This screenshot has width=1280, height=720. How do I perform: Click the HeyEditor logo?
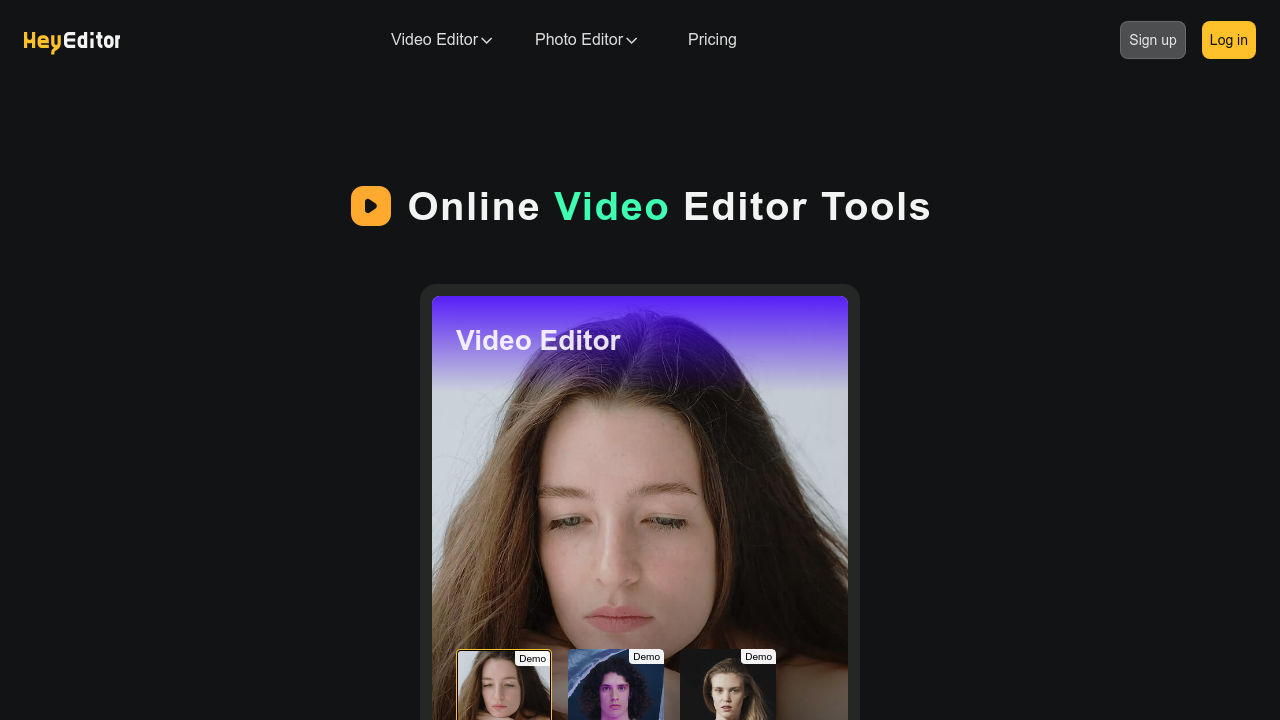71,40
